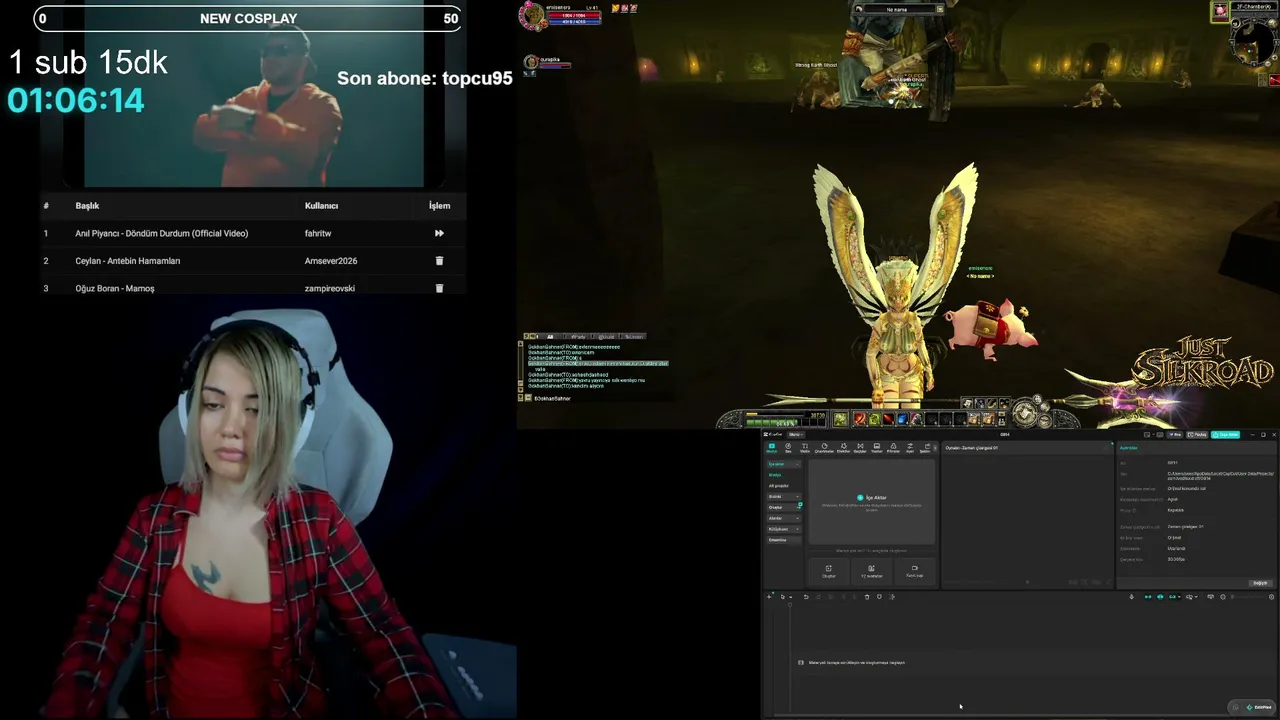Skip the Anıl Piyancı song in queue
This screenshot has height=720, width=1280.
pos(439,233)
